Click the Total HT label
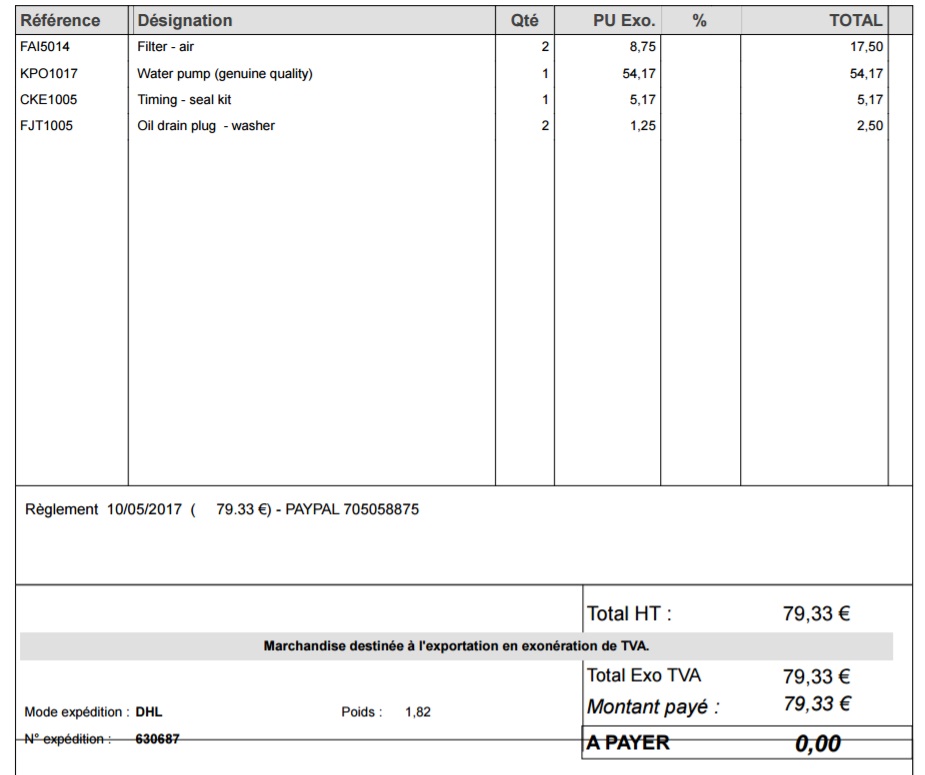 [x=629, y=614]
